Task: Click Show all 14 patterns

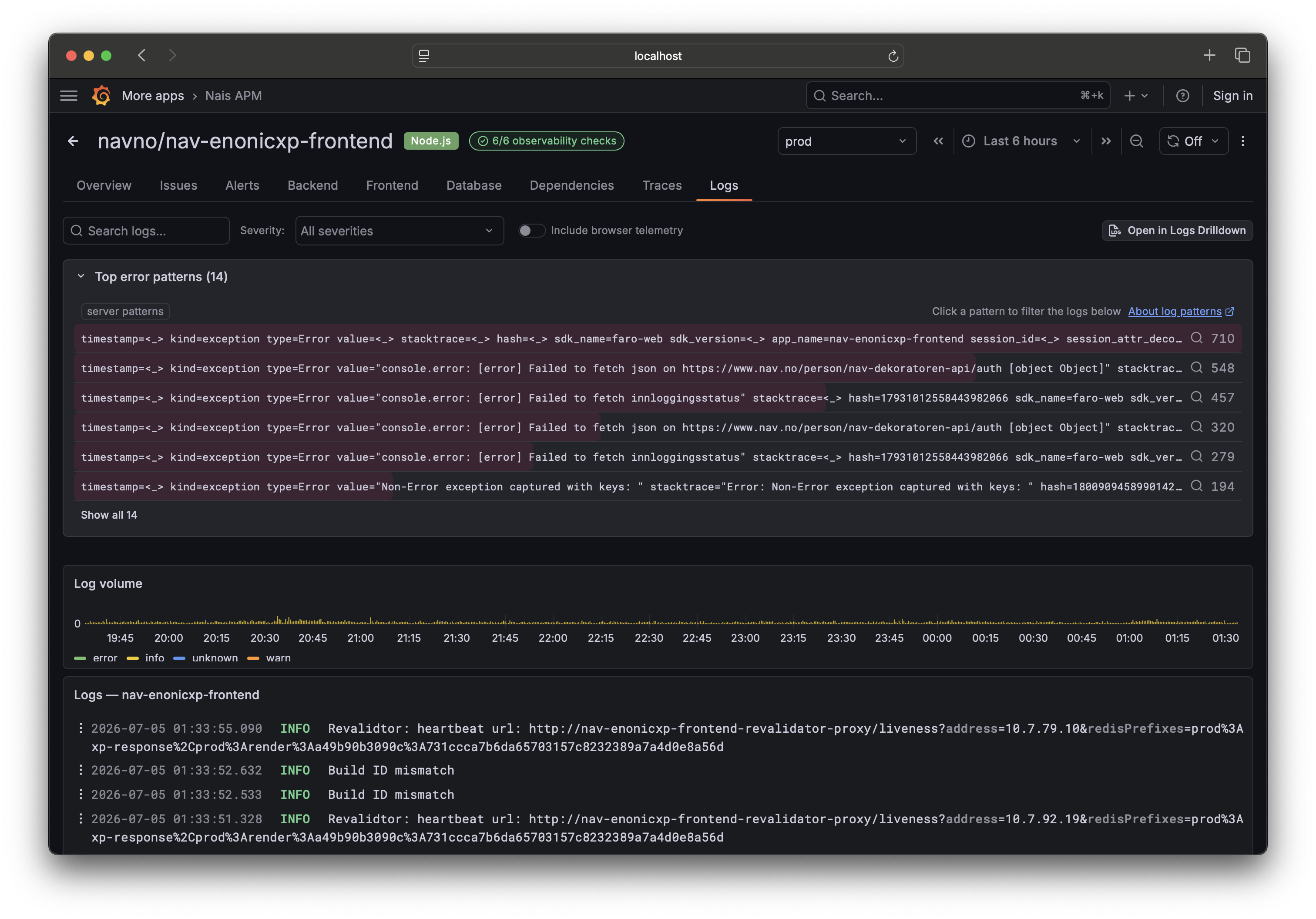Action: coord(109,514)
